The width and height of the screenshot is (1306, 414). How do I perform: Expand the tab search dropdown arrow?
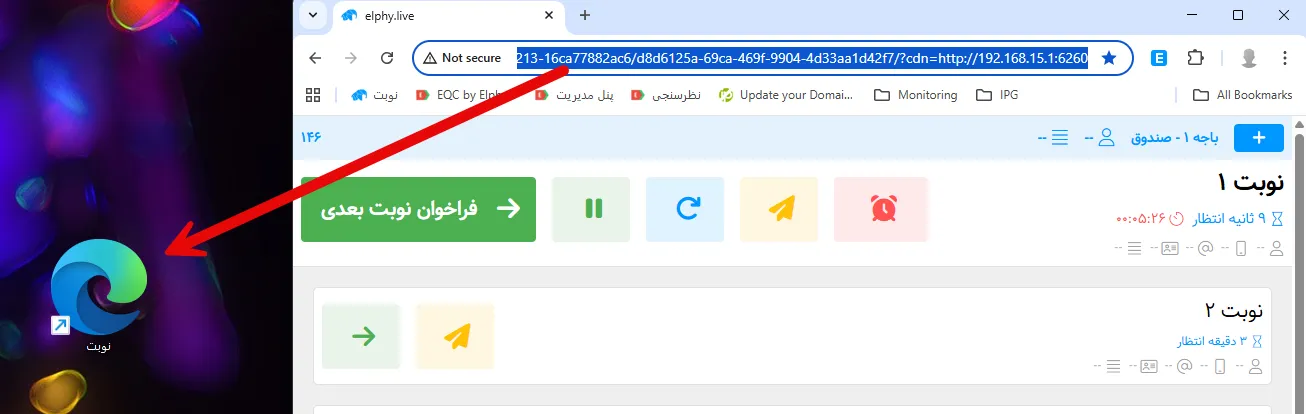[314, 15]
